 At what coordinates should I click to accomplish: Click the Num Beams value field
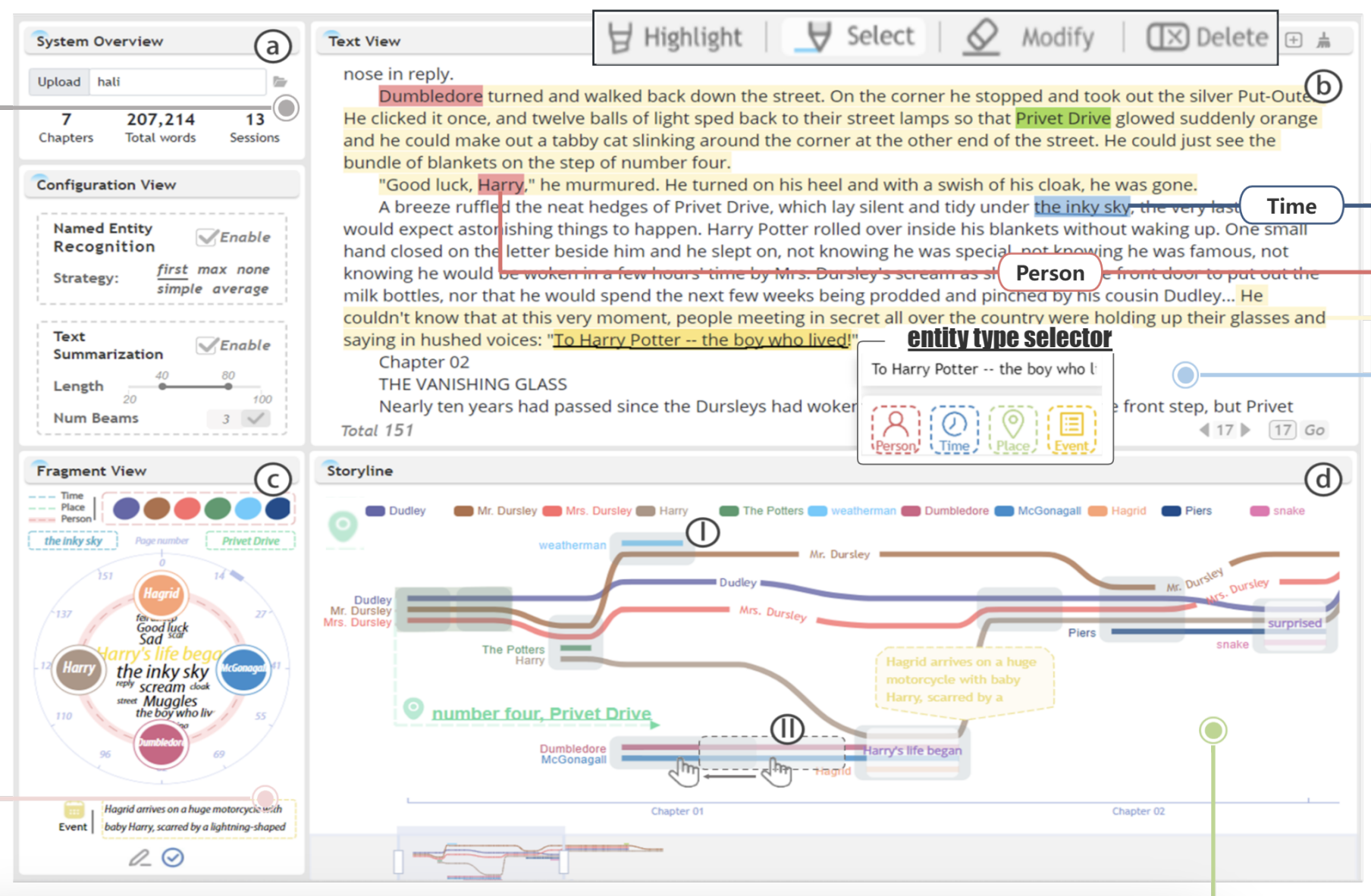coord(224,418)
